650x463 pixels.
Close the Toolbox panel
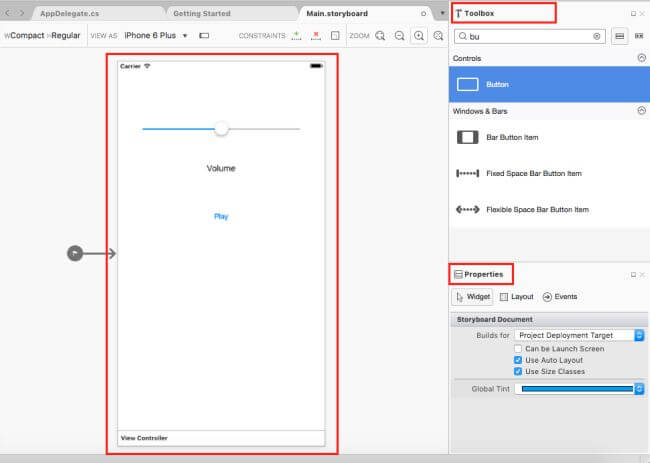point(642,14)
